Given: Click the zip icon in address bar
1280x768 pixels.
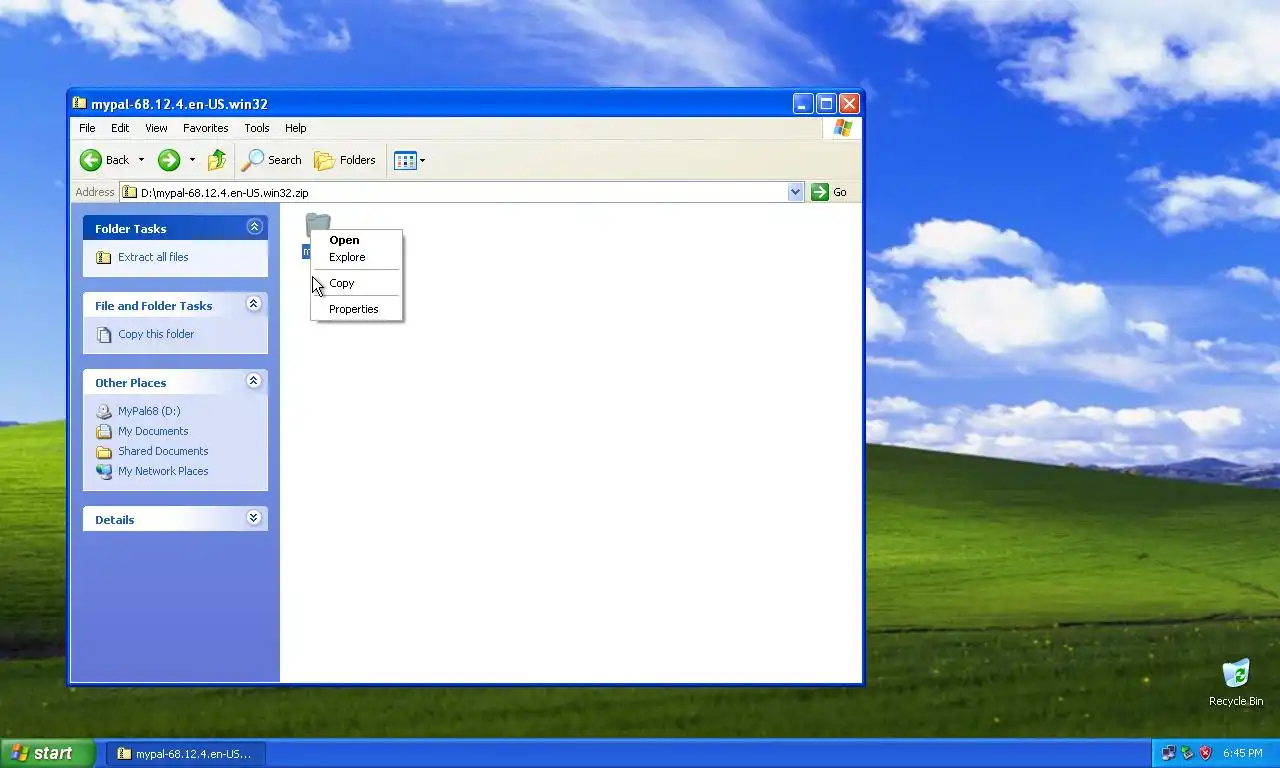Looking at the screenshot, I should [130, 192].
